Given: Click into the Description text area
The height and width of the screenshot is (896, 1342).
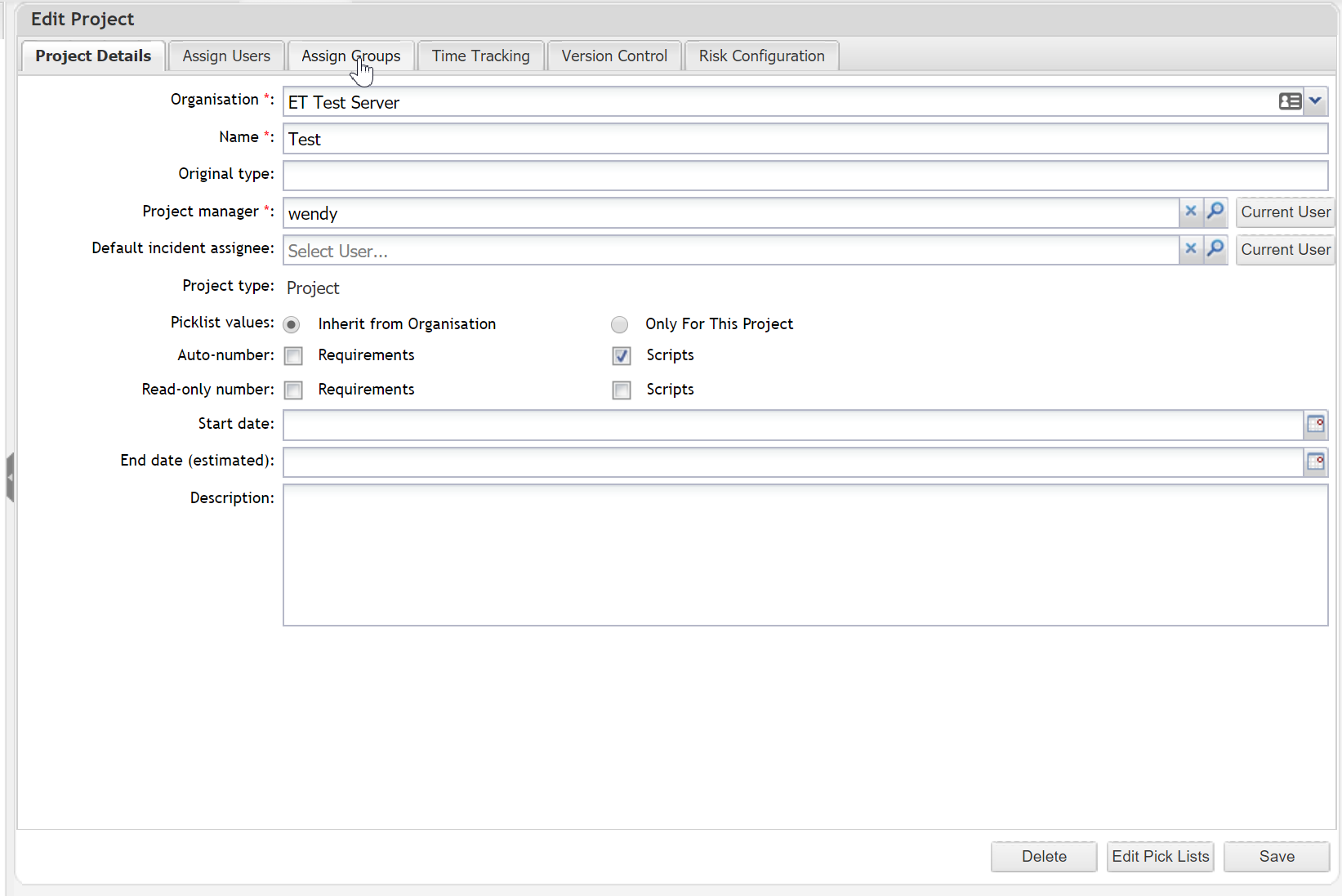Looking at the screenshot, I should tap(805, 555).
